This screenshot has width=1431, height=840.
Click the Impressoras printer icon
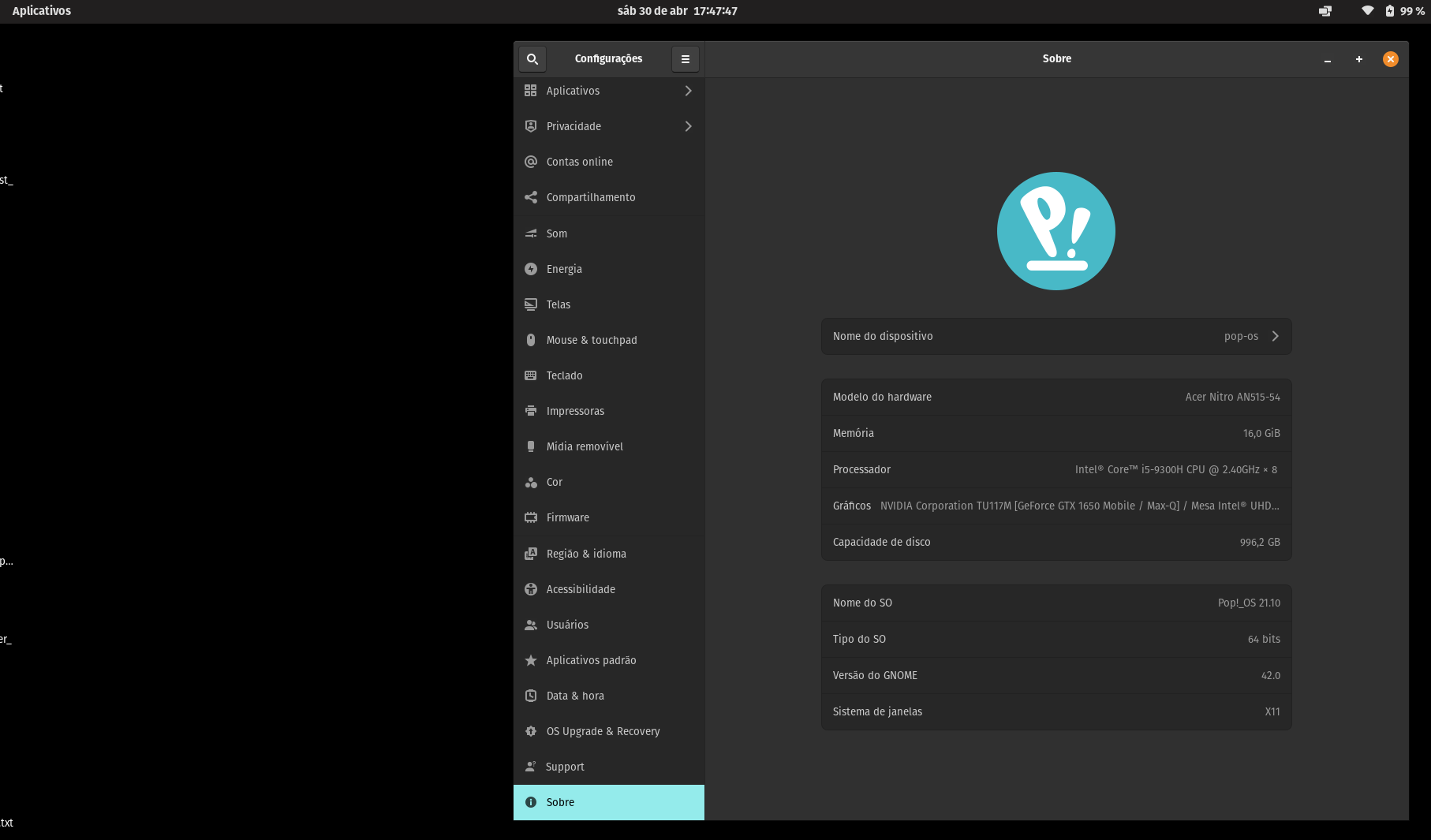[531, 411]
